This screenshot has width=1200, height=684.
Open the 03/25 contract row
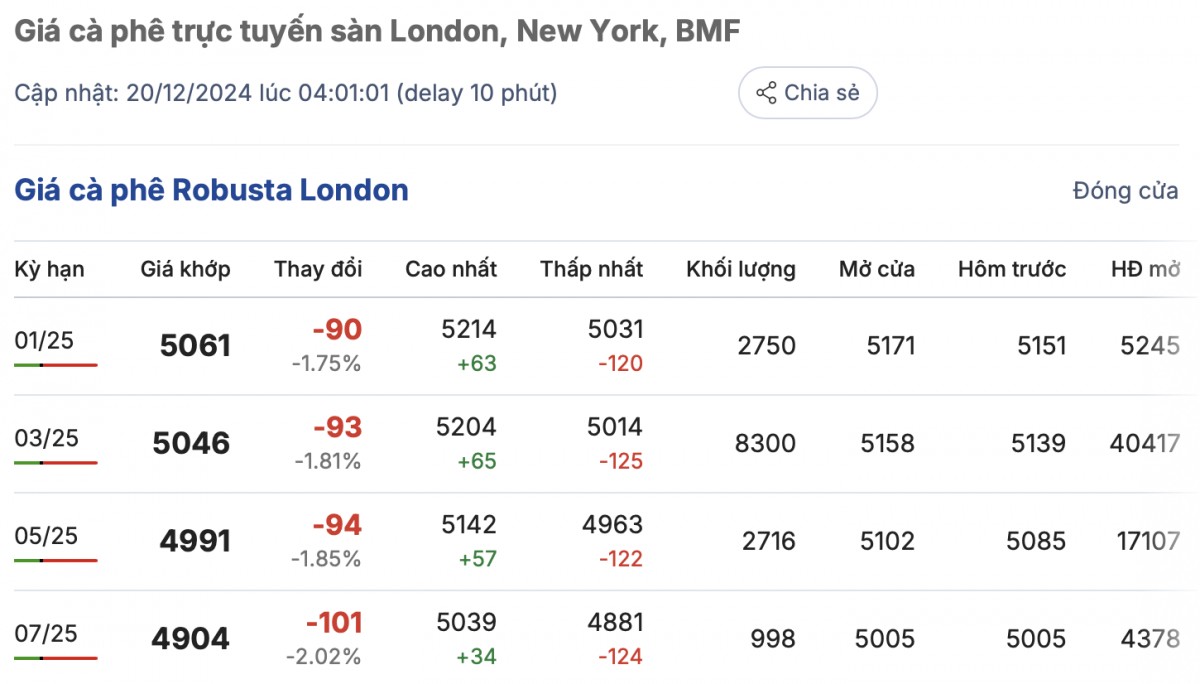point(44,438)
